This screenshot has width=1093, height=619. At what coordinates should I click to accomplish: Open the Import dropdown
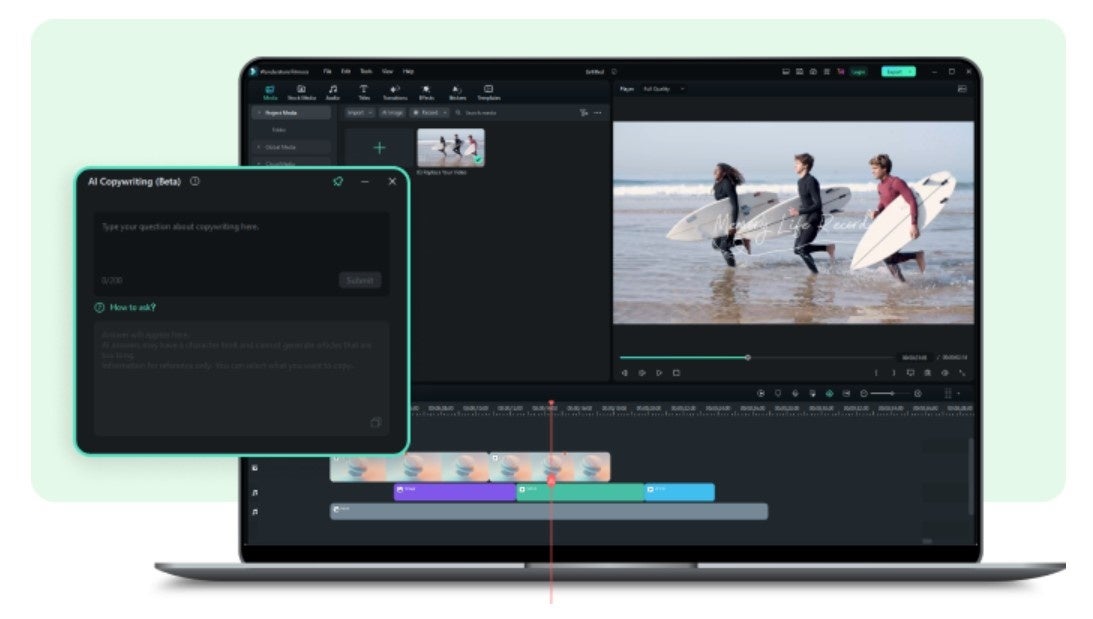[x=359, y=113]
